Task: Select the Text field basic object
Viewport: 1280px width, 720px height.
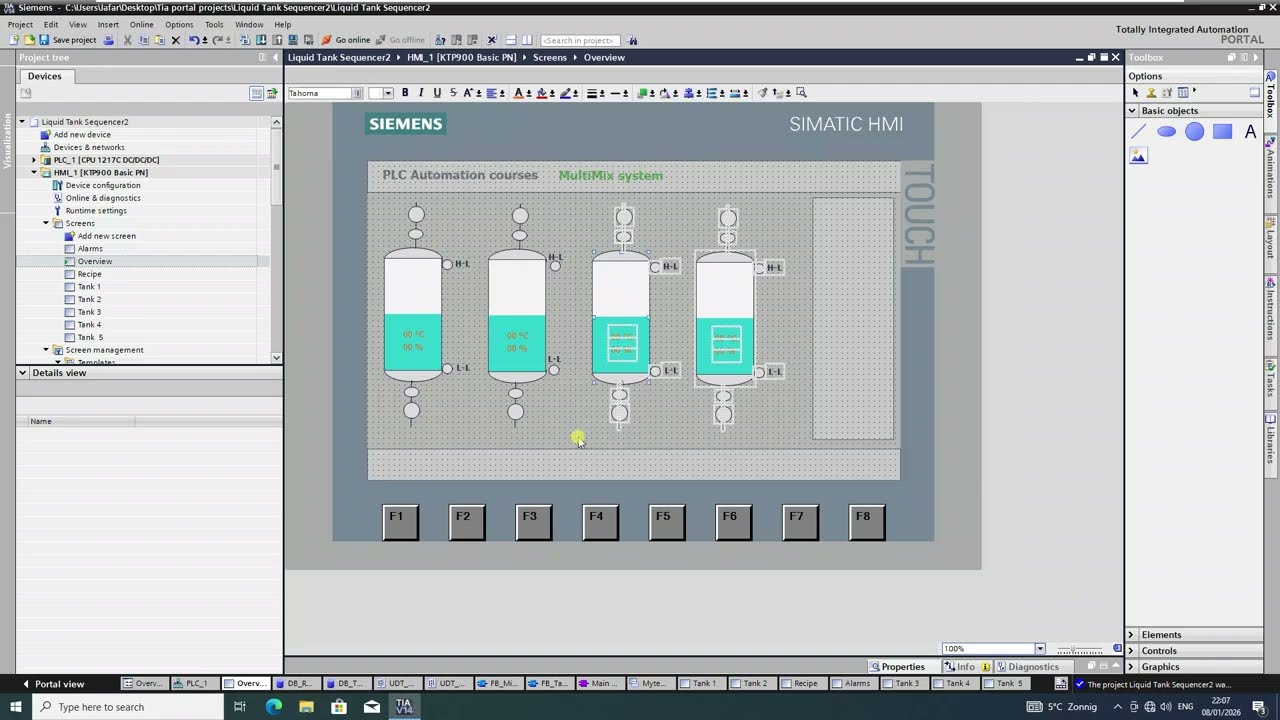Action: (x=1250, y=131)
